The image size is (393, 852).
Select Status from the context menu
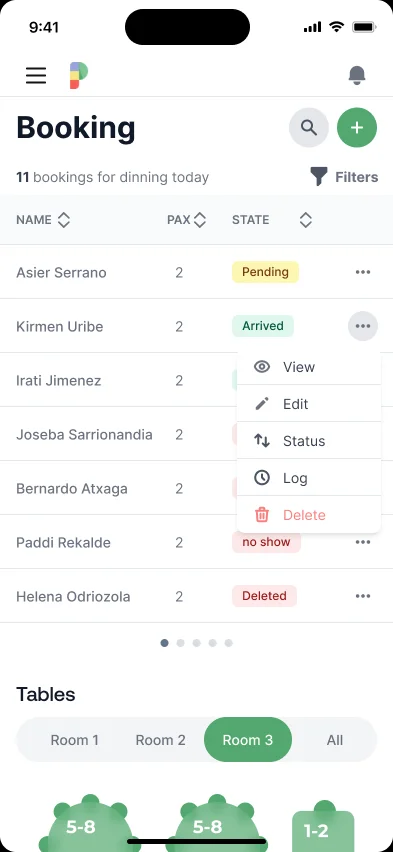pos(309,441)
